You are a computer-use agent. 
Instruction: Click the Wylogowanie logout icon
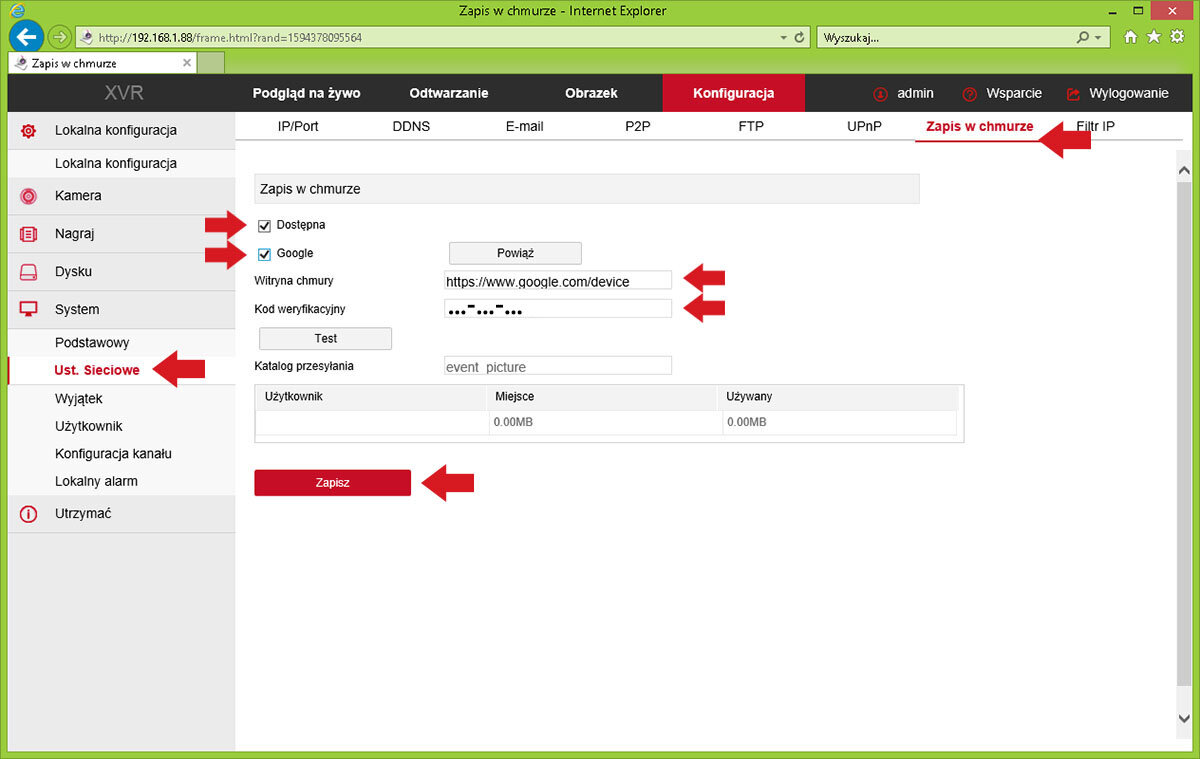click(1074, 94)
